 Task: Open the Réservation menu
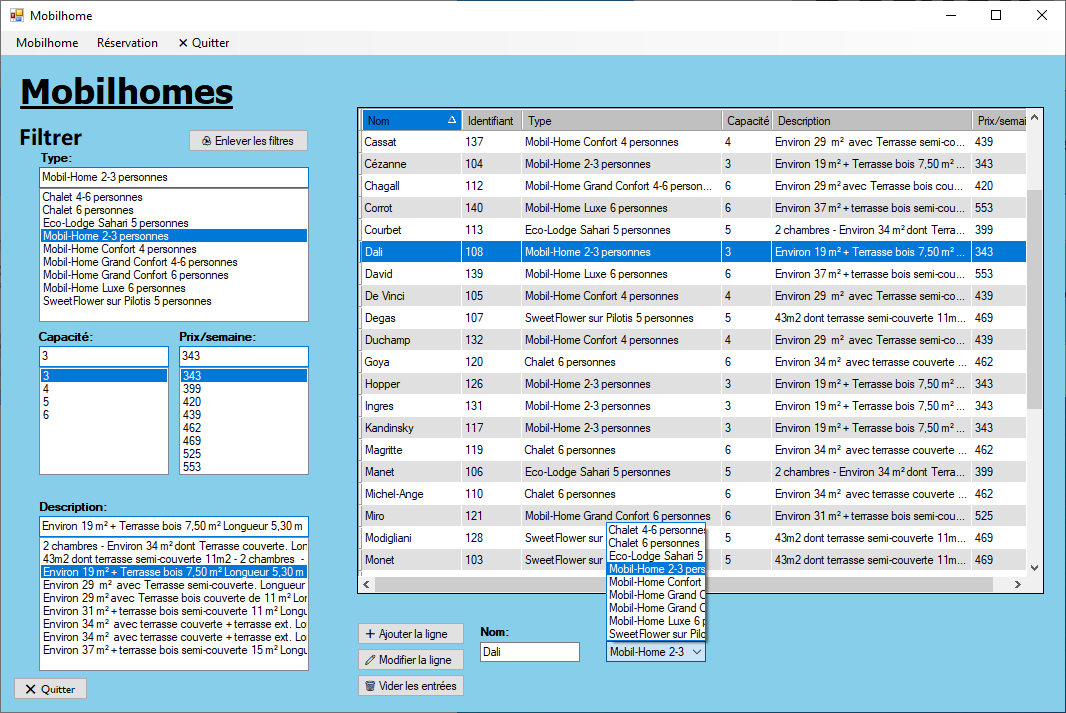(x=127, y=43)
